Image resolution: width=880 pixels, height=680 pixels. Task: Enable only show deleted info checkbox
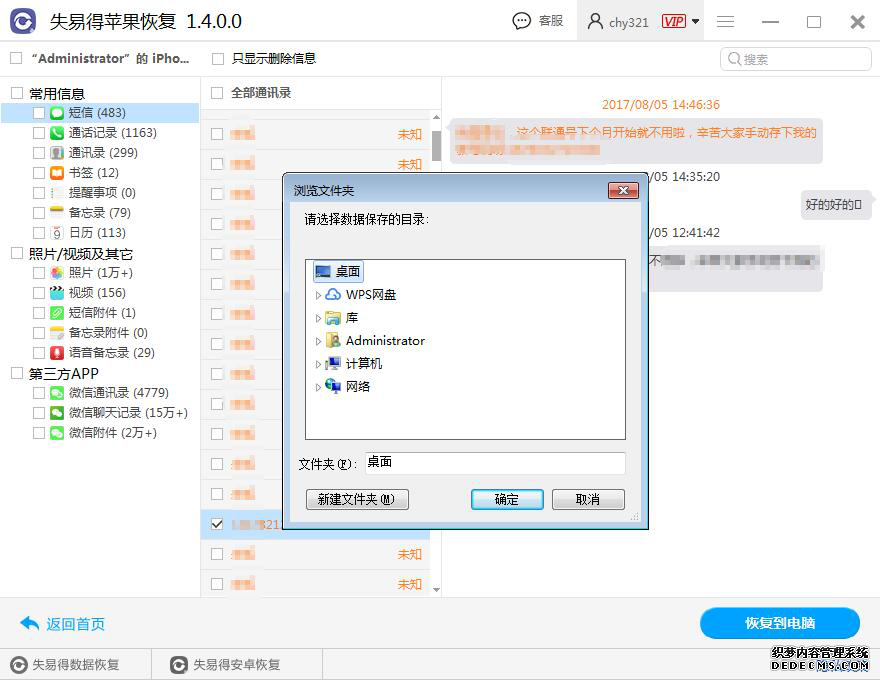[218, 58]
